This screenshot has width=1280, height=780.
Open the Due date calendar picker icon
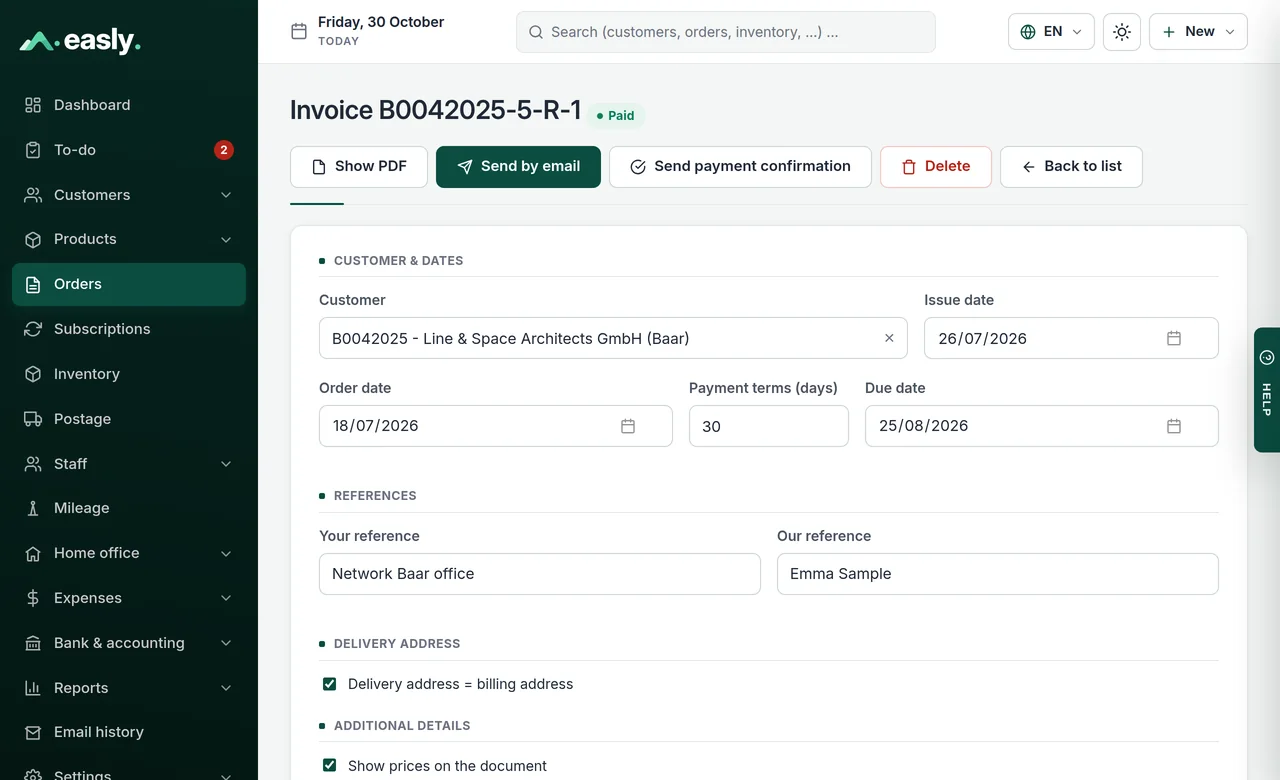pyautogui.click(x=1174, y=426)
